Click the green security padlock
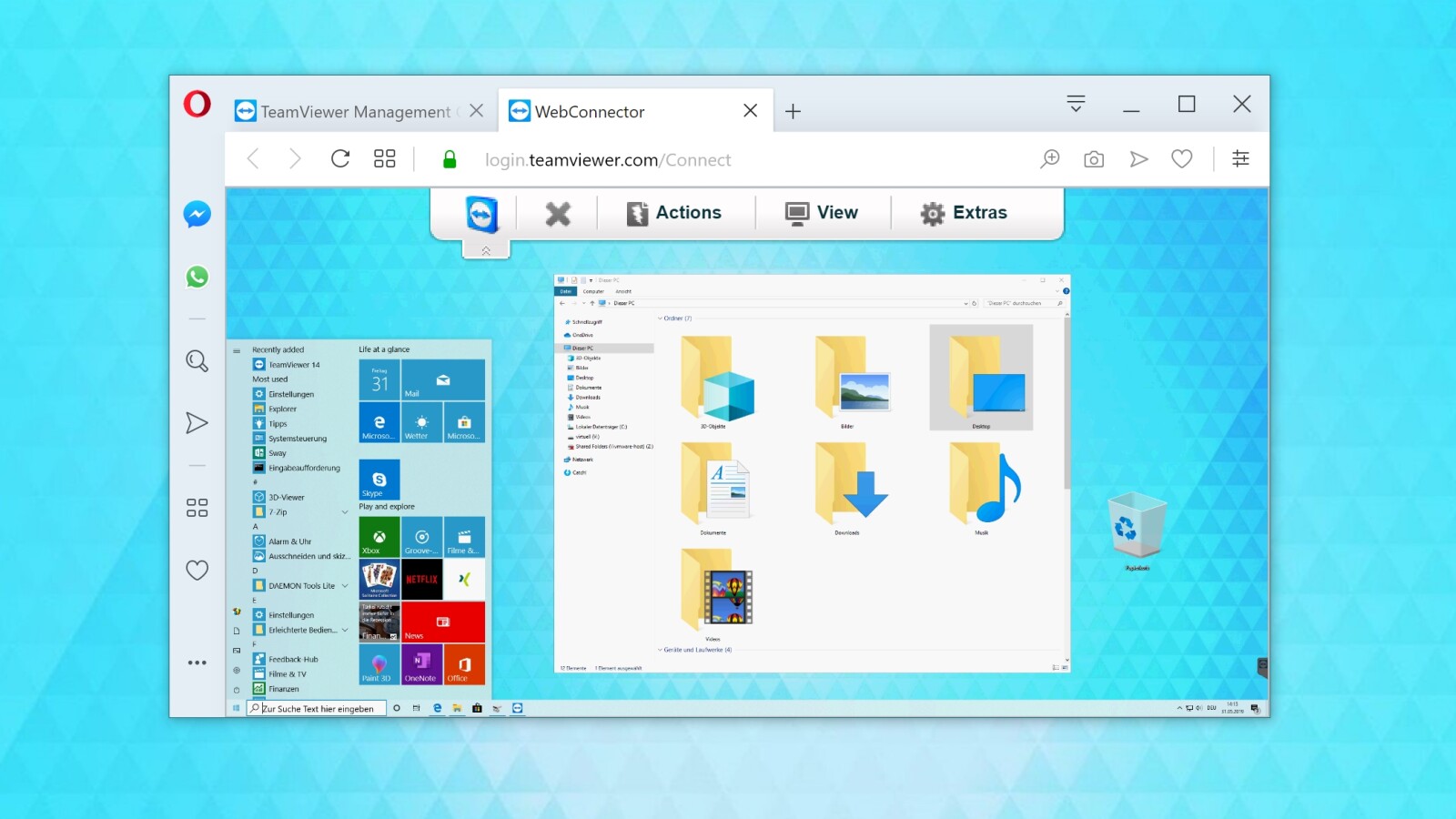This screenshot has height=819, width=1456. click(x=450, y=159)
